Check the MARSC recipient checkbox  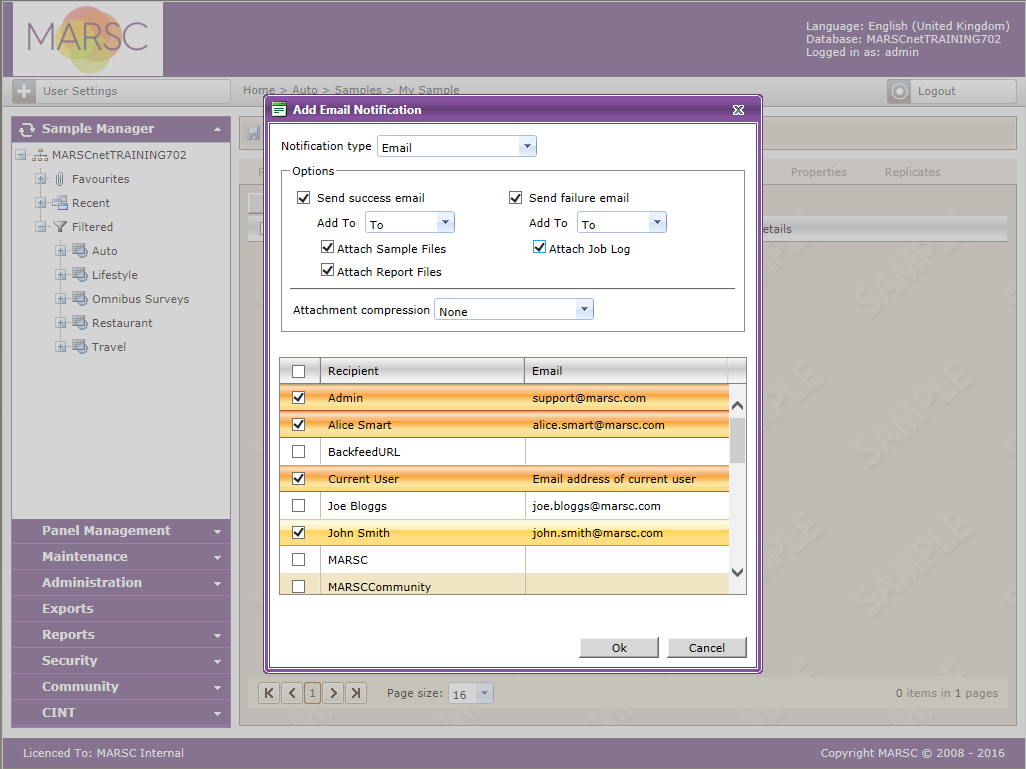point(298,560)
